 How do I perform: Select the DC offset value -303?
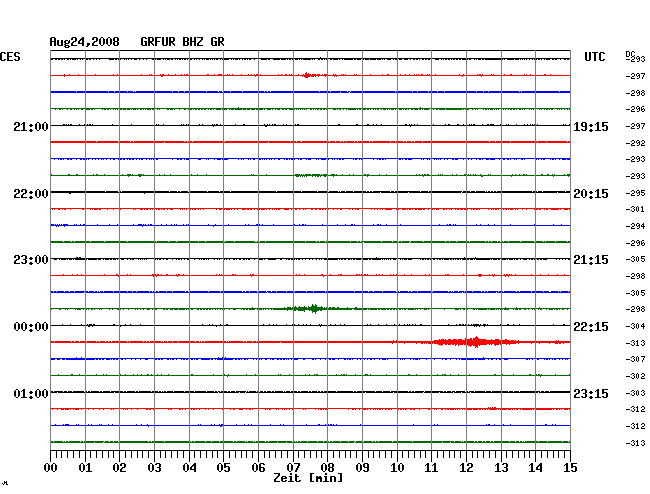point(635,393)
